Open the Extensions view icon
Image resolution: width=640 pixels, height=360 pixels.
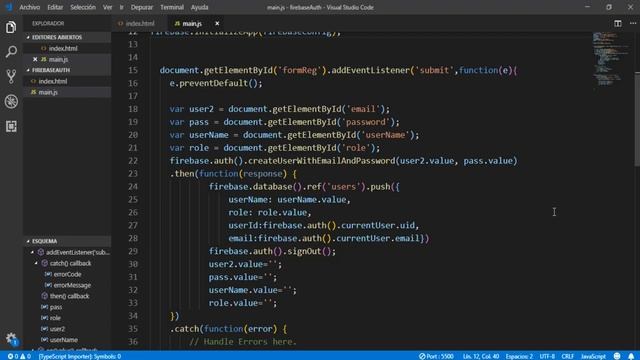pyautogui.click(x=11, y=126)
